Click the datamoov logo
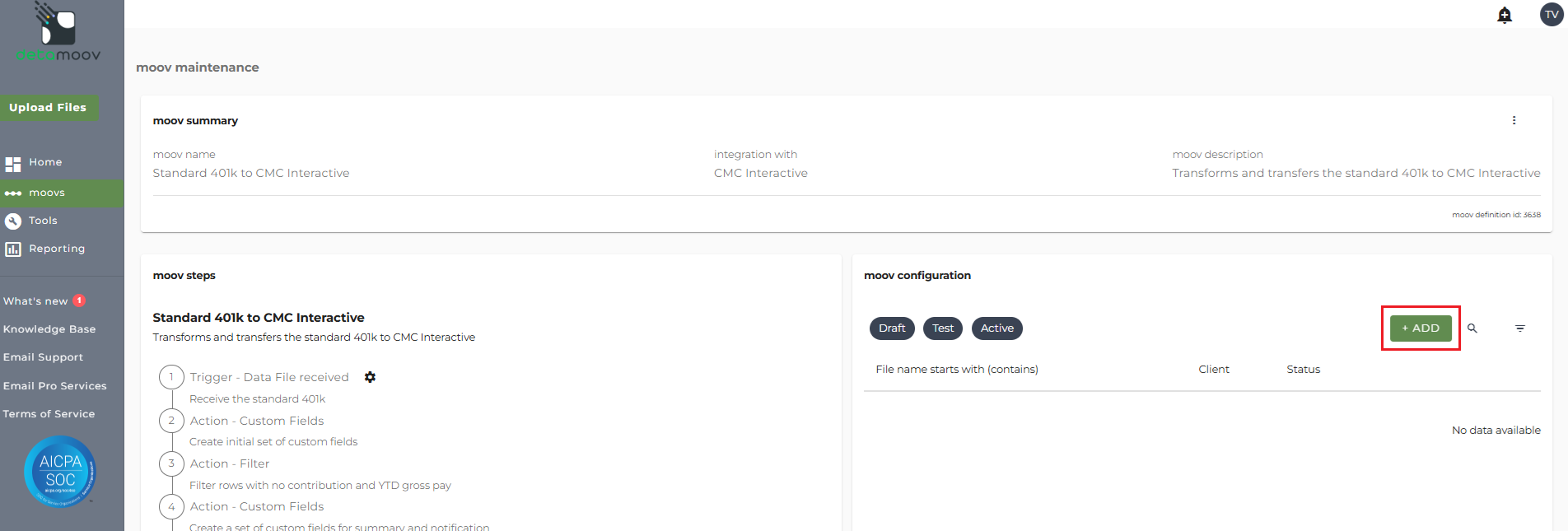 click(58, 32)
